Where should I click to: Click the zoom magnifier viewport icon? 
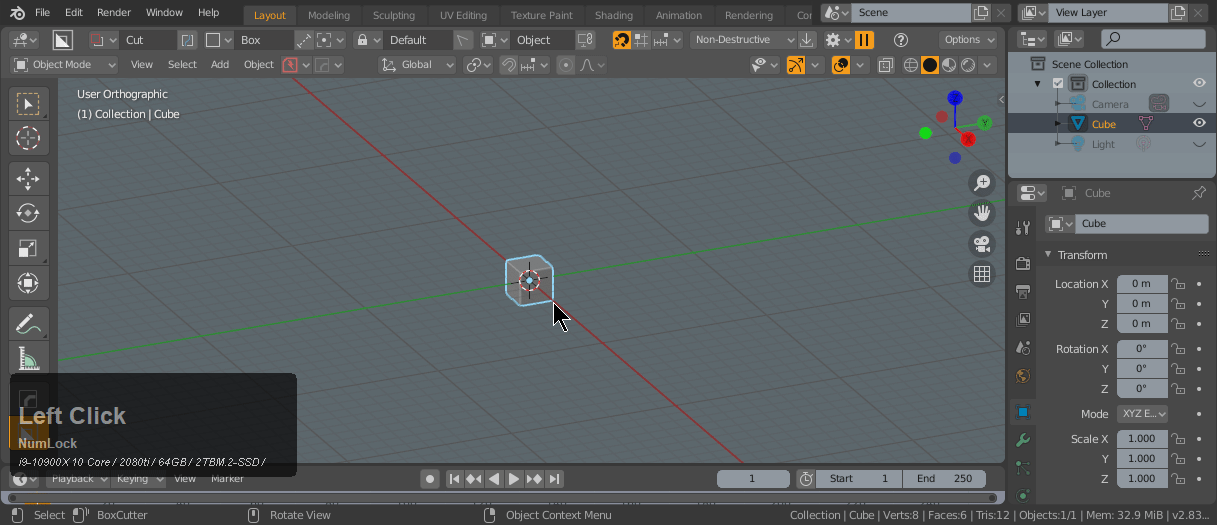[x=982, y=182]
